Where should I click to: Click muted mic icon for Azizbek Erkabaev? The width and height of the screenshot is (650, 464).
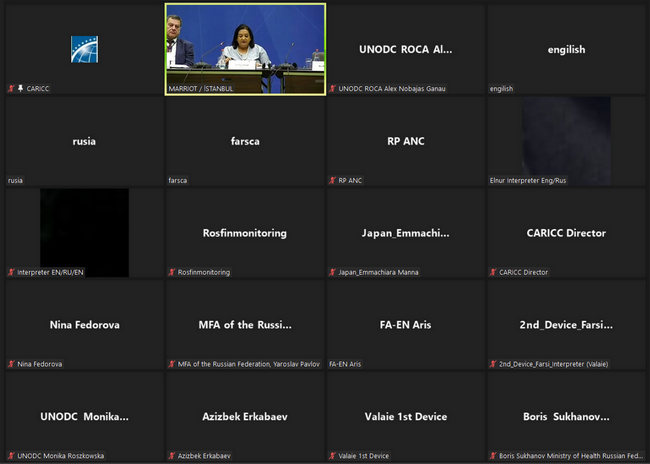(x=172, y=456)
